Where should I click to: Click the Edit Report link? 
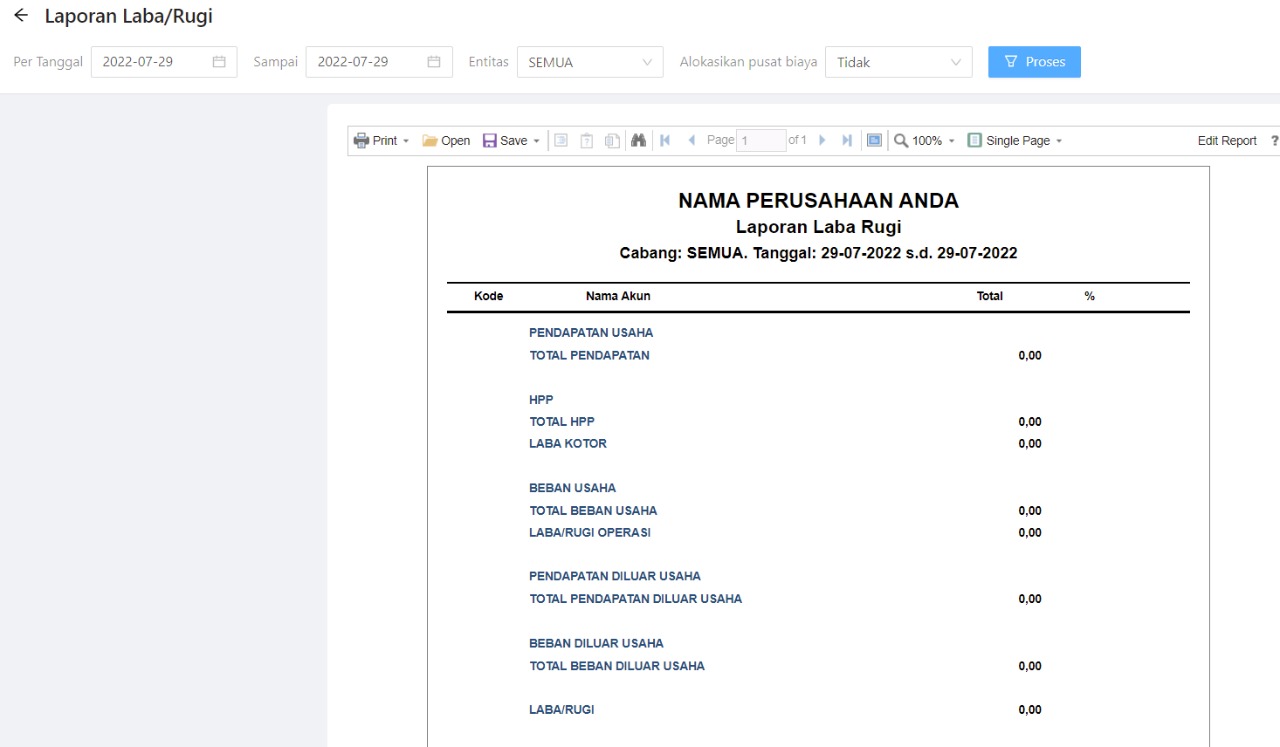point(1227,141)
